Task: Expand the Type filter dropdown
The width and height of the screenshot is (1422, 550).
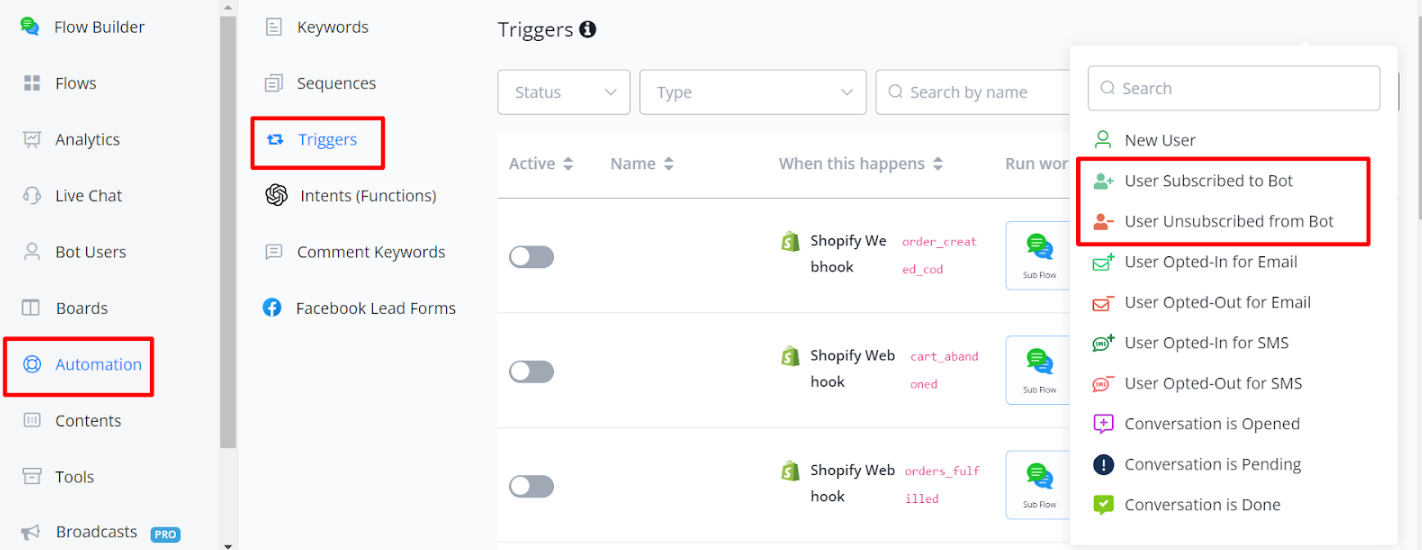Action: (x=752, y=92)
